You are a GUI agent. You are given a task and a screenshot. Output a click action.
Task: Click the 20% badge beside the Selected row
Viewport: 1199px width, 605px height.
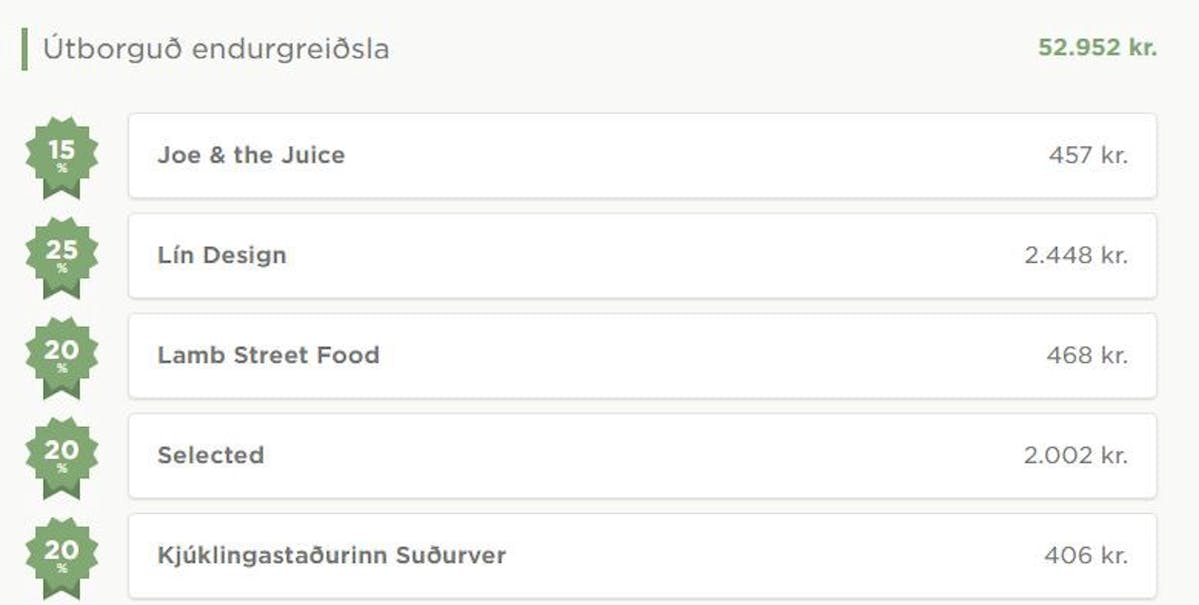click(x=61, y=457)
